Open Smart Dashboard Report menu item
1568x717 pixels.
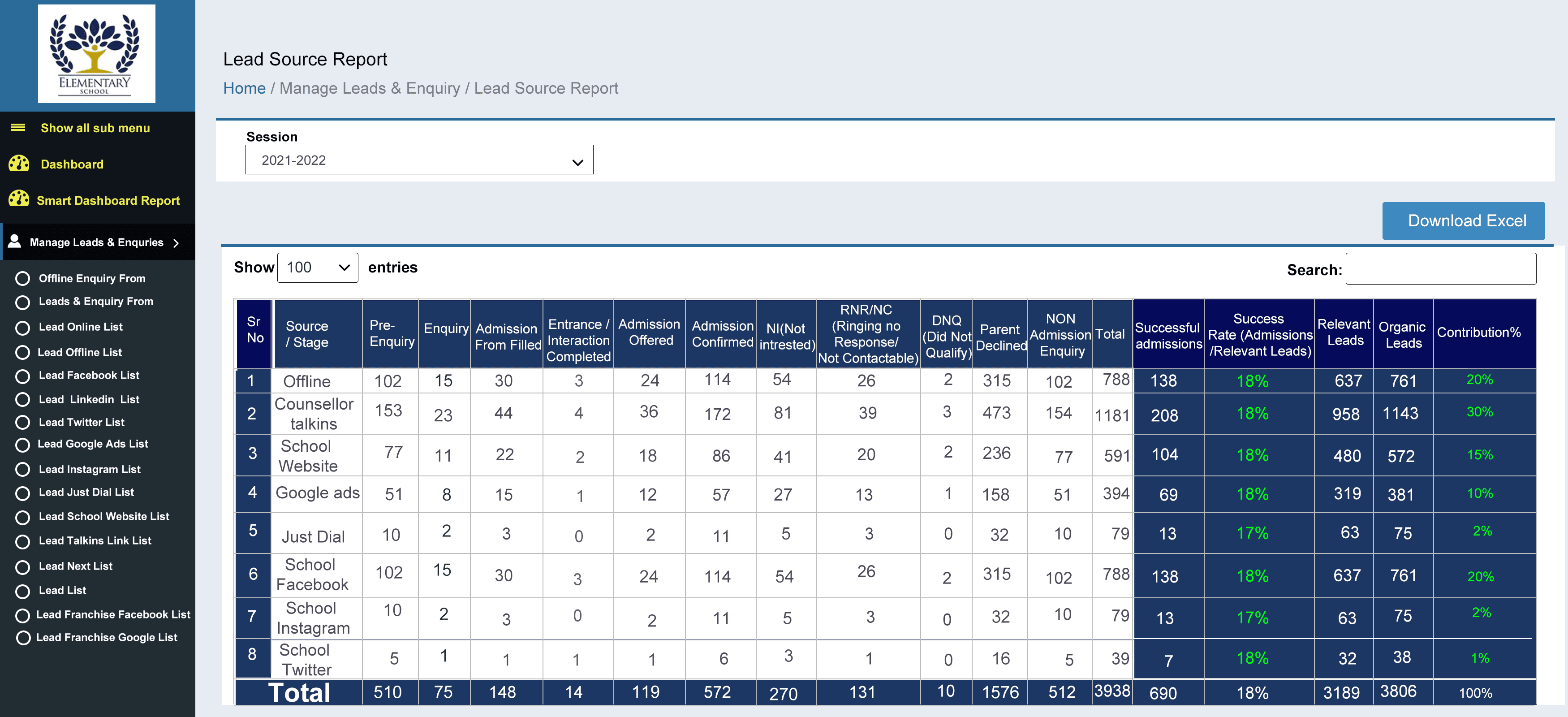pos(108,200)
